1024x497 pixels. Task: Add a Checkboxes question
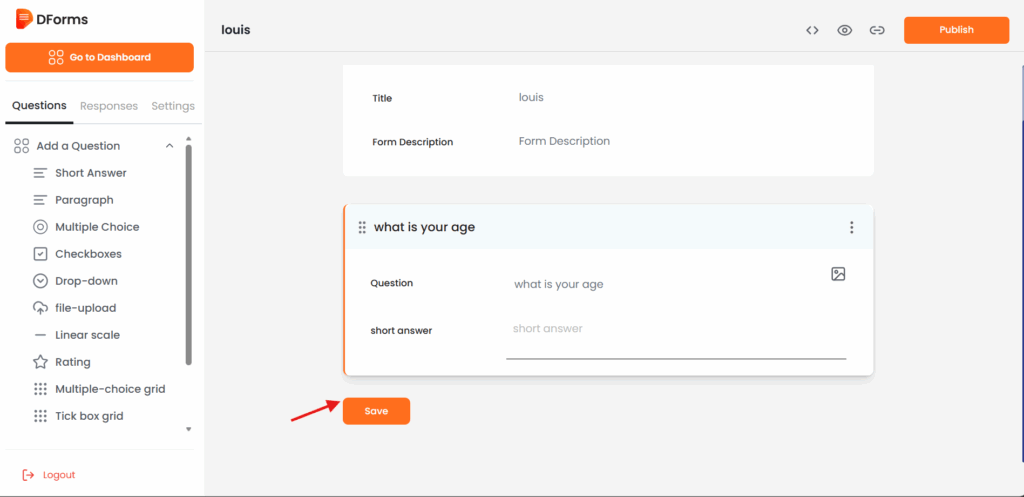pyautogui.click(x=88, y=254)
